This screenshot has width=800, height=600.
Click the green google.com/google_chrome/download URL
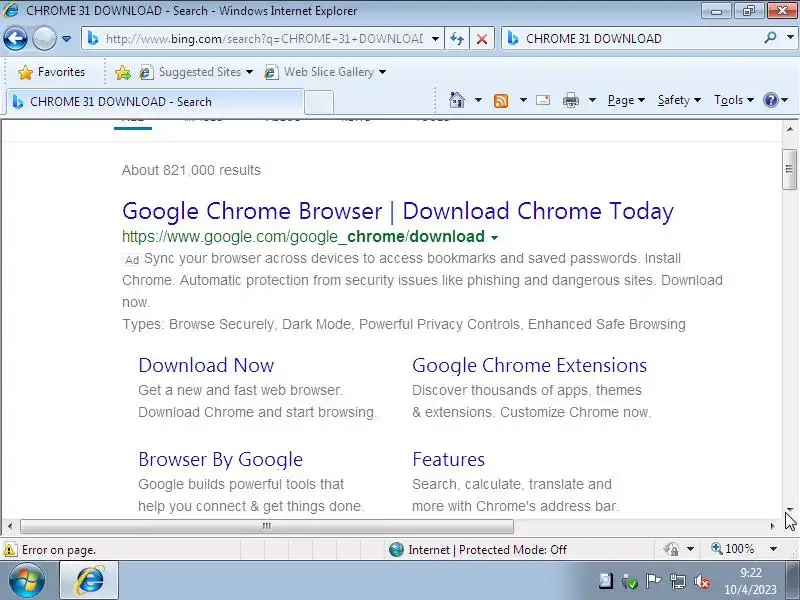tap(304, 237)
